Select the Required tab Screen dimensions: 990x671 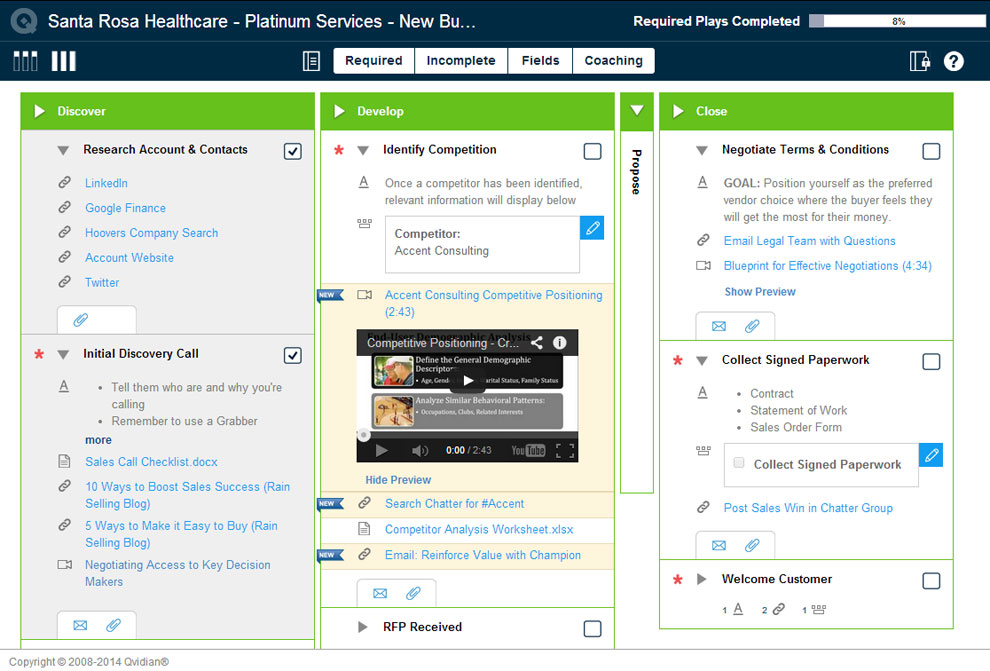[x=374, y=61]
